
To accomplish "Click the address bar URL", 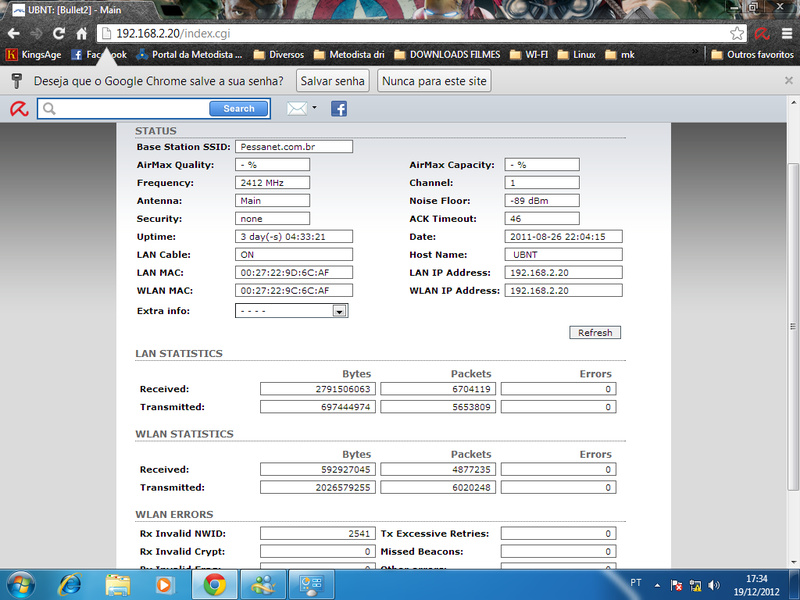I will (x=173, y=34).
